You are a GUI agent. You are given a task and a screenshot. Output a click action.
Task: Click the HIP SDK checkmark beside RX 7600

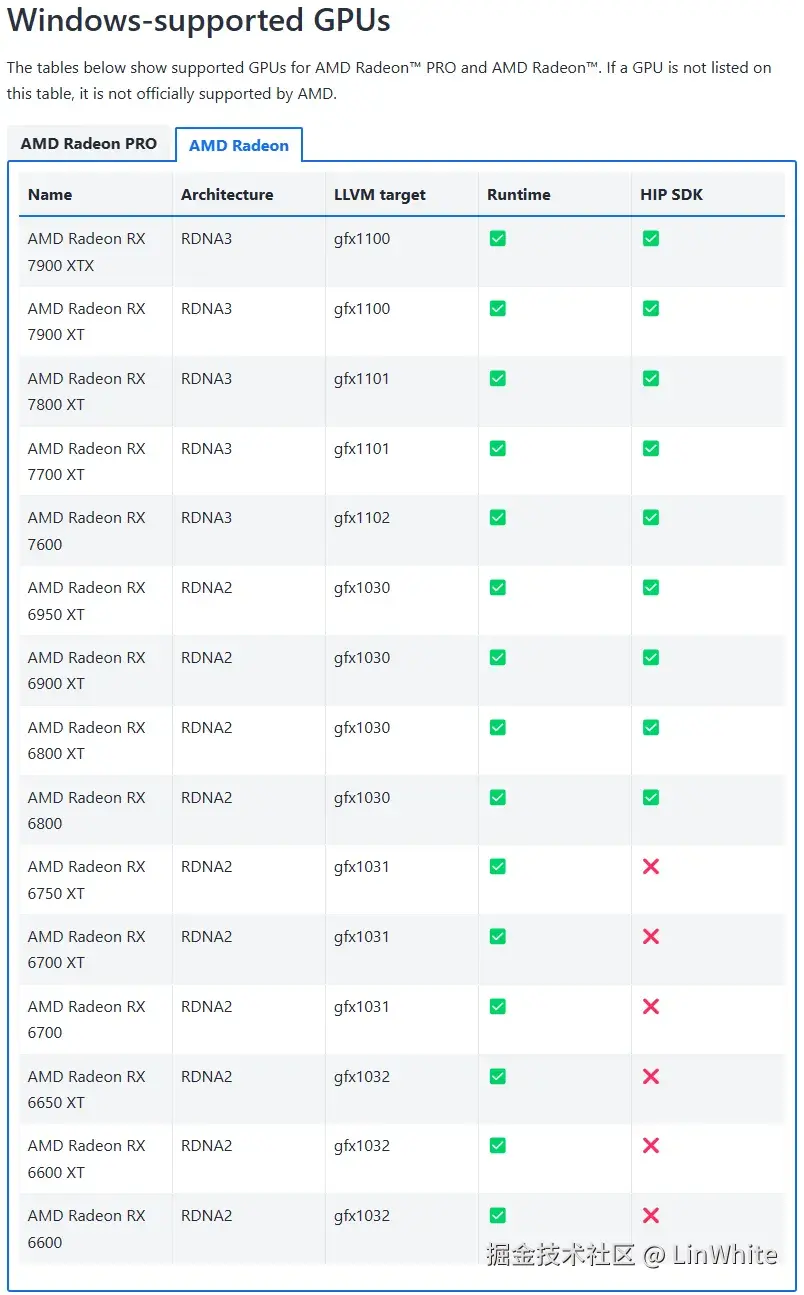(x=650, y=517)
